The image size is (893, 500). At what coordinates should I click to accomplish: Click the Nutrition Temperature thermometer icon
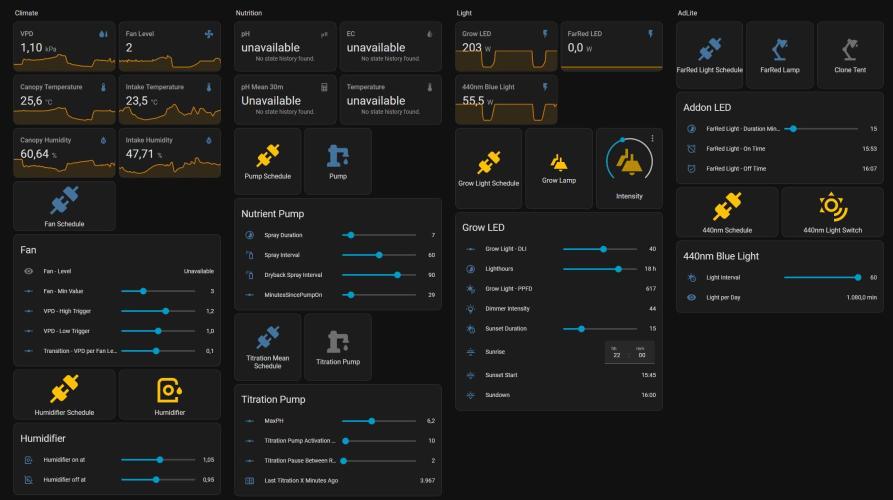click(429, 88)
